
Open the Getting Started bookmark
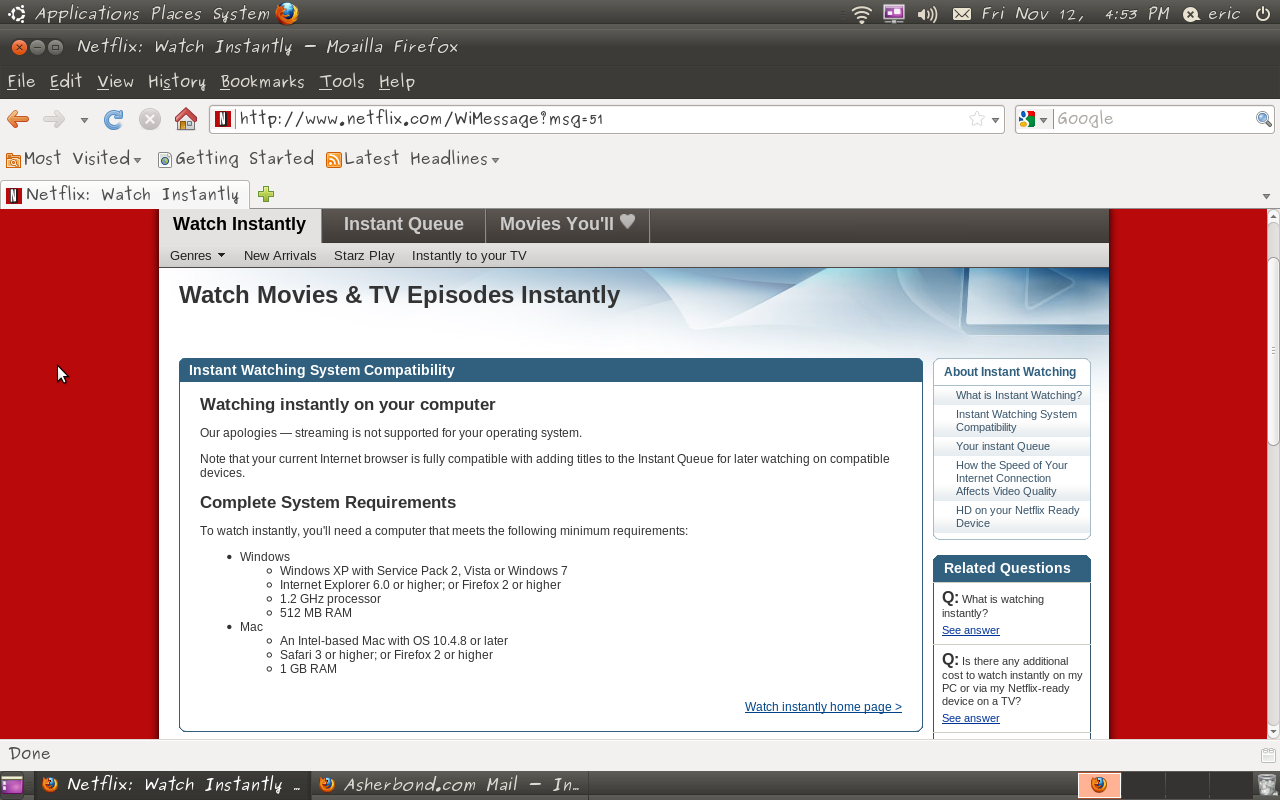236,159
